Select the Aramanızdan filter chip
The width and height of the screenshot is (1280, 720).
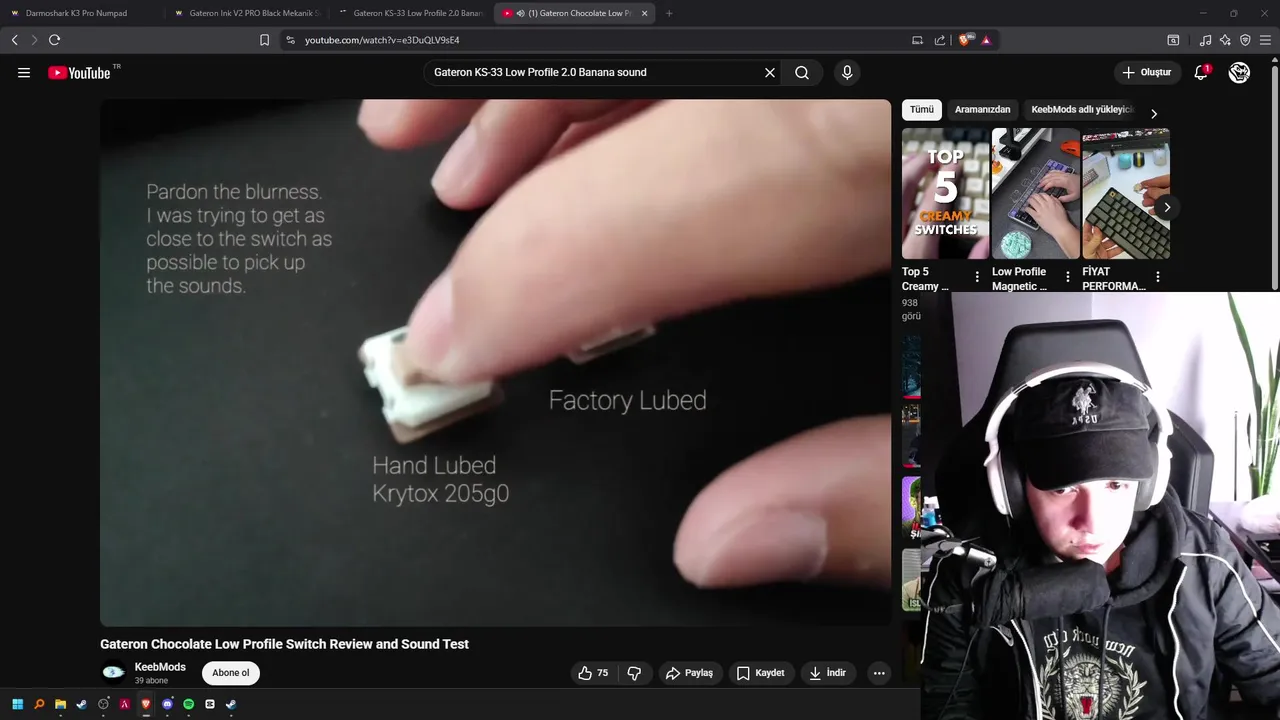point(982,110)
